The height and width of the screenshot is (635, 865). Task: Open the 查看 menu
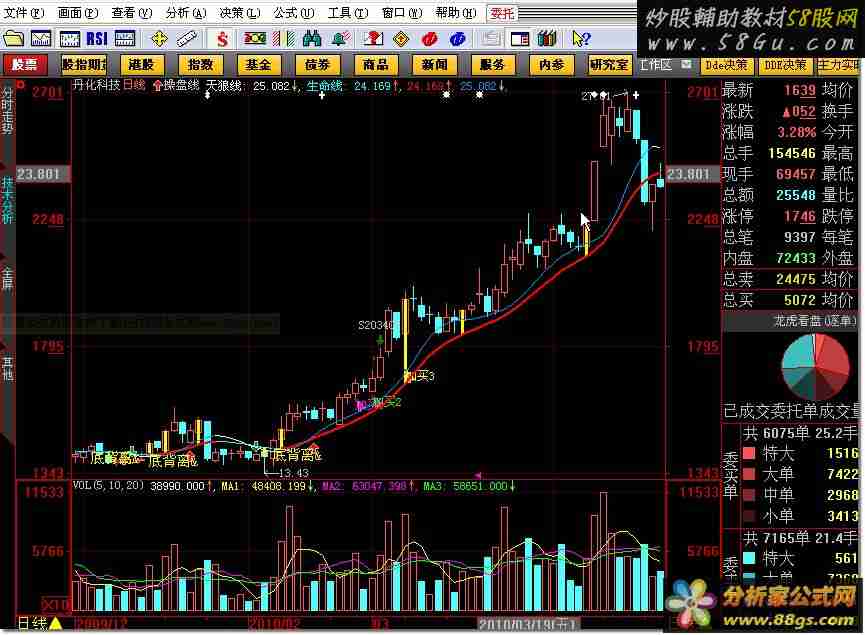tap(131, 13)
